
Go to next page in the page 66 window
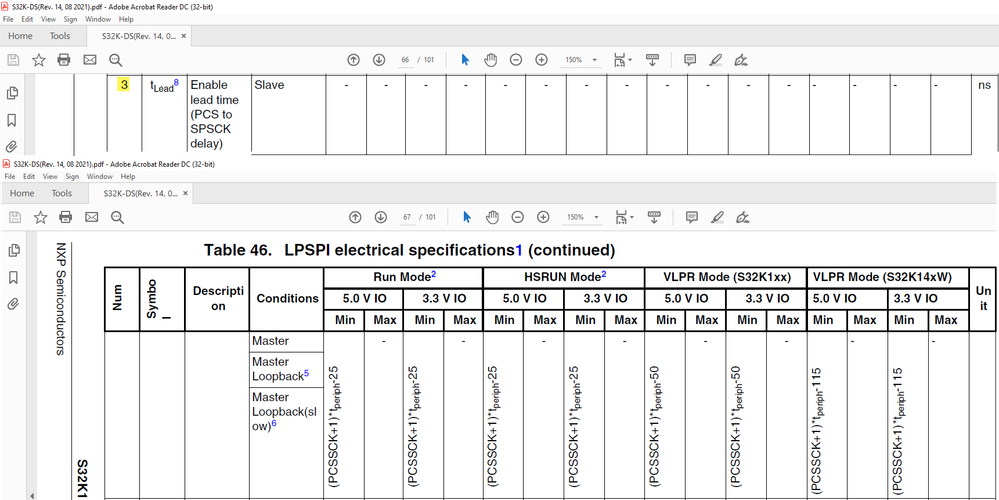[379, 60]
